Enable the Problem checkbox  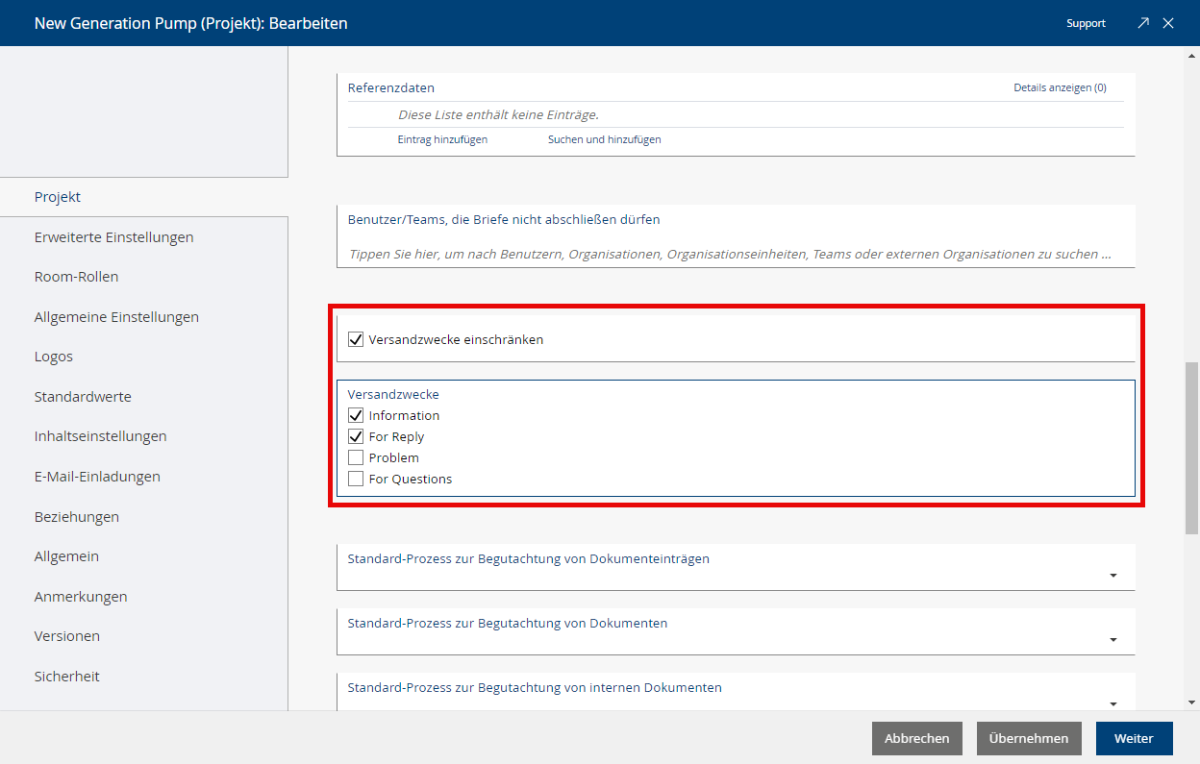[356, 458]
